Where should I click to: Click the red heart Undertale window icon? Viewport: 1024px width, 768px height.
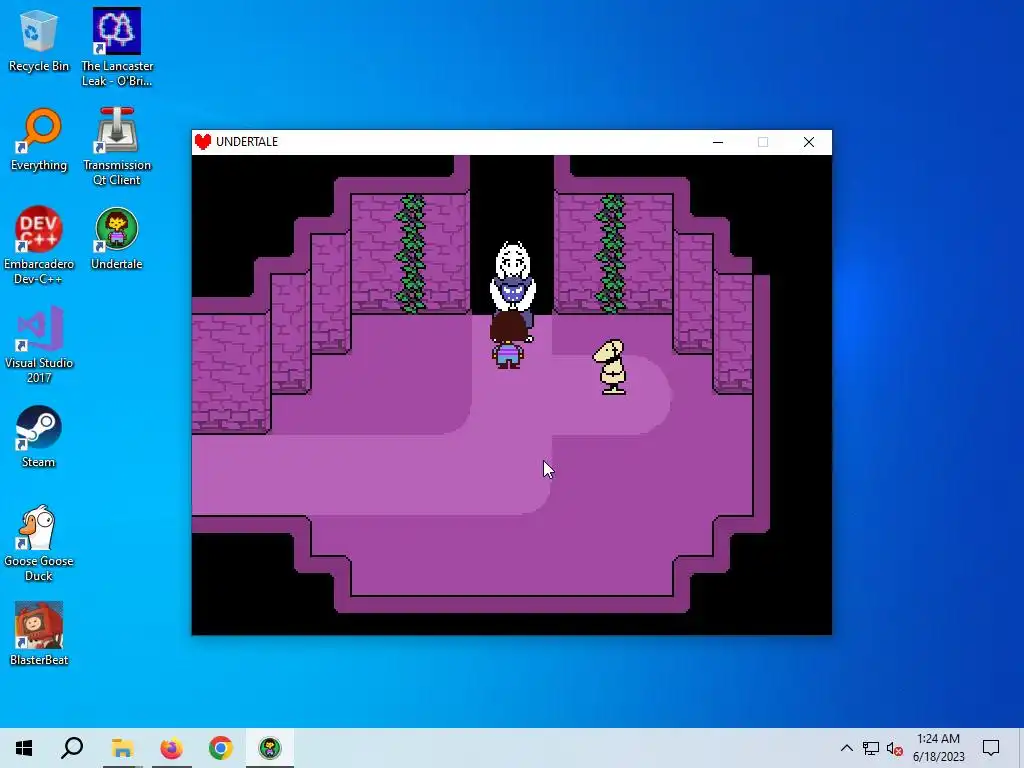203,142
